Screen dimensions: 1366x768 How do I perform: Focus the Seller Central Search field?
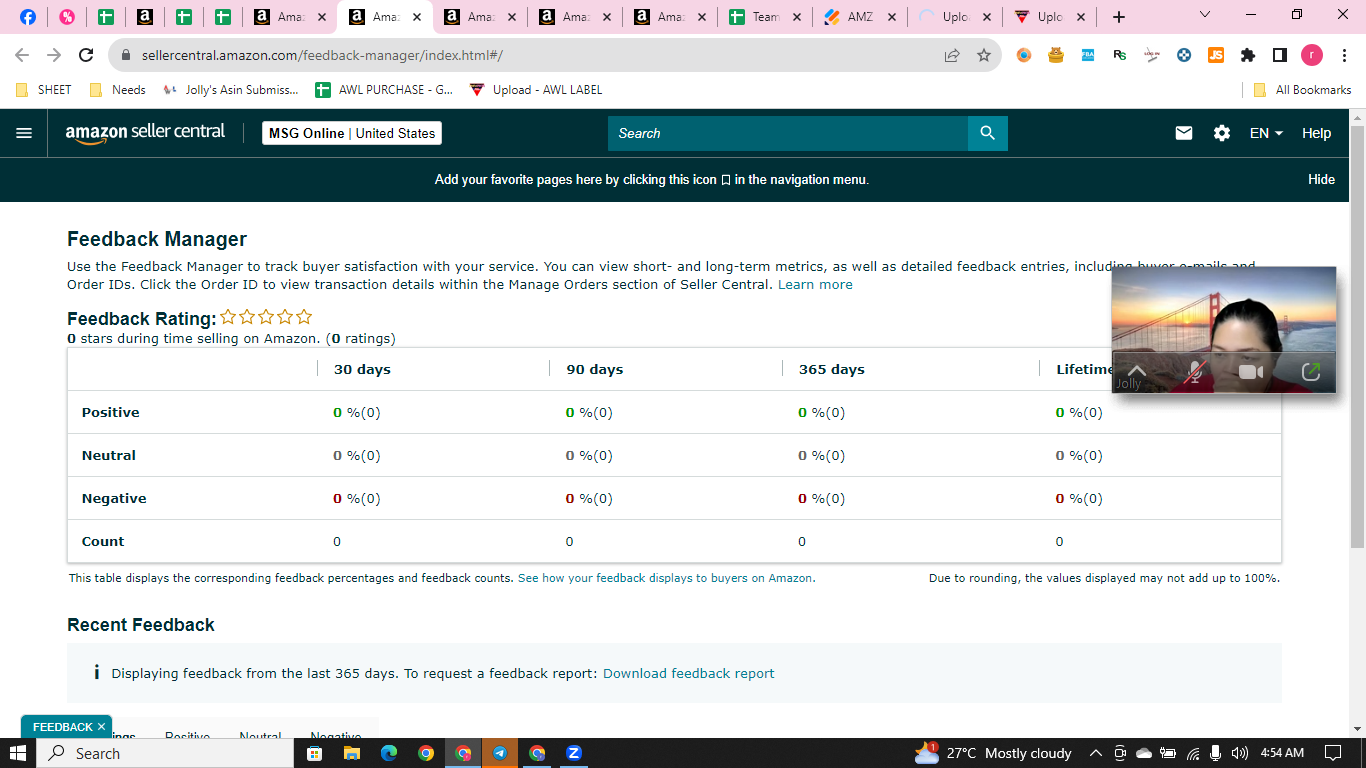788,133
